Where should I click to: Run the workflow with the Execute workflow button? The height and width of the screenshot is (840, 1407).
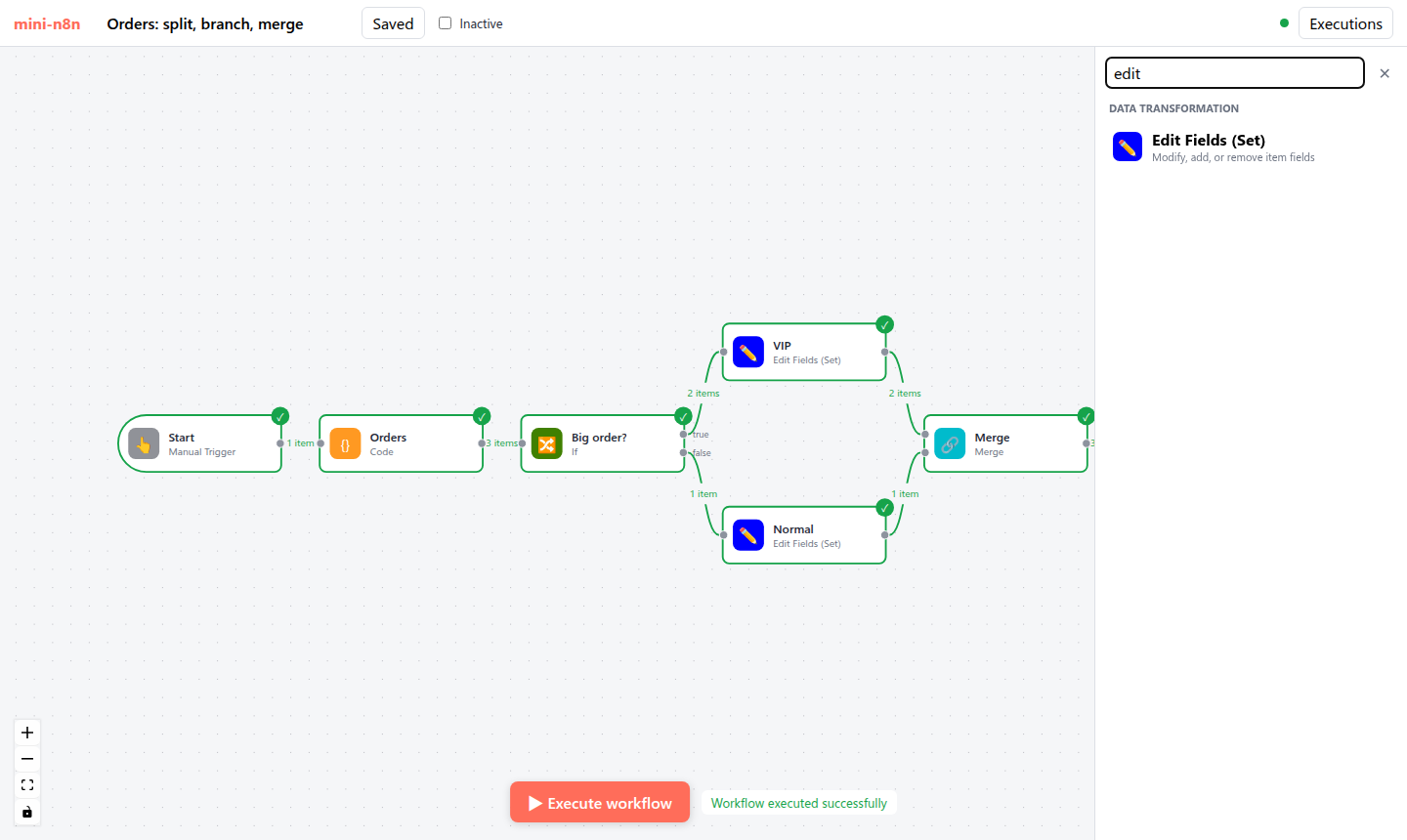pyautogui.click(x=600, y=803)
